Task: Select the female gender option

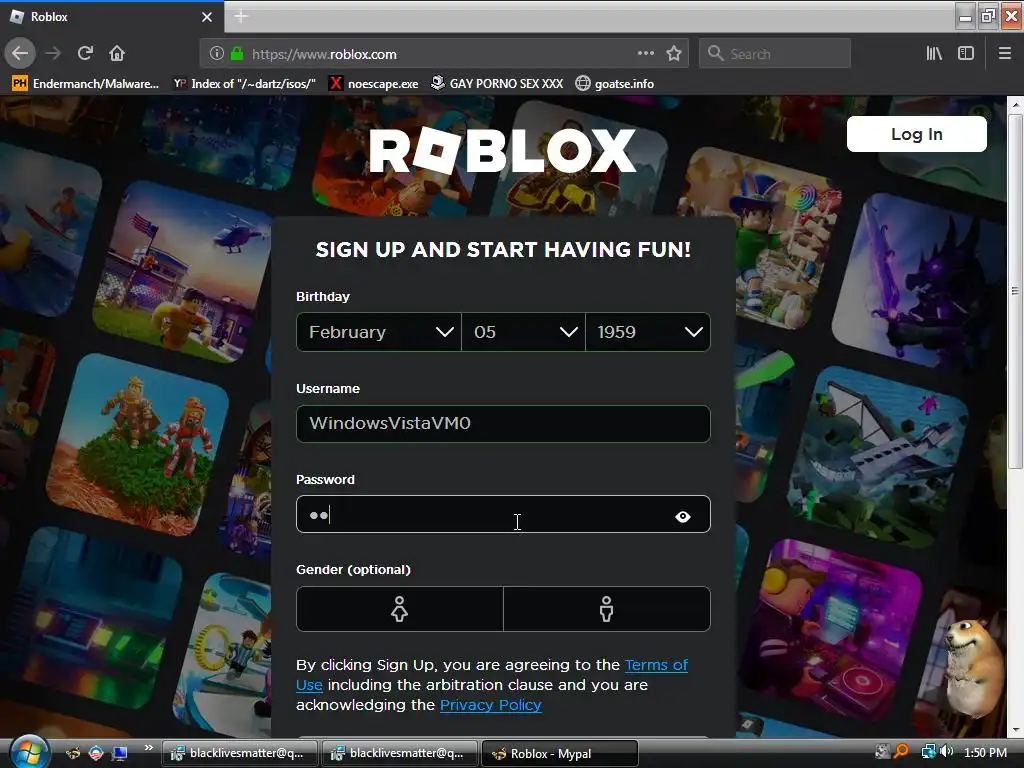Action: pyautogui.click(x=400, y=609)
